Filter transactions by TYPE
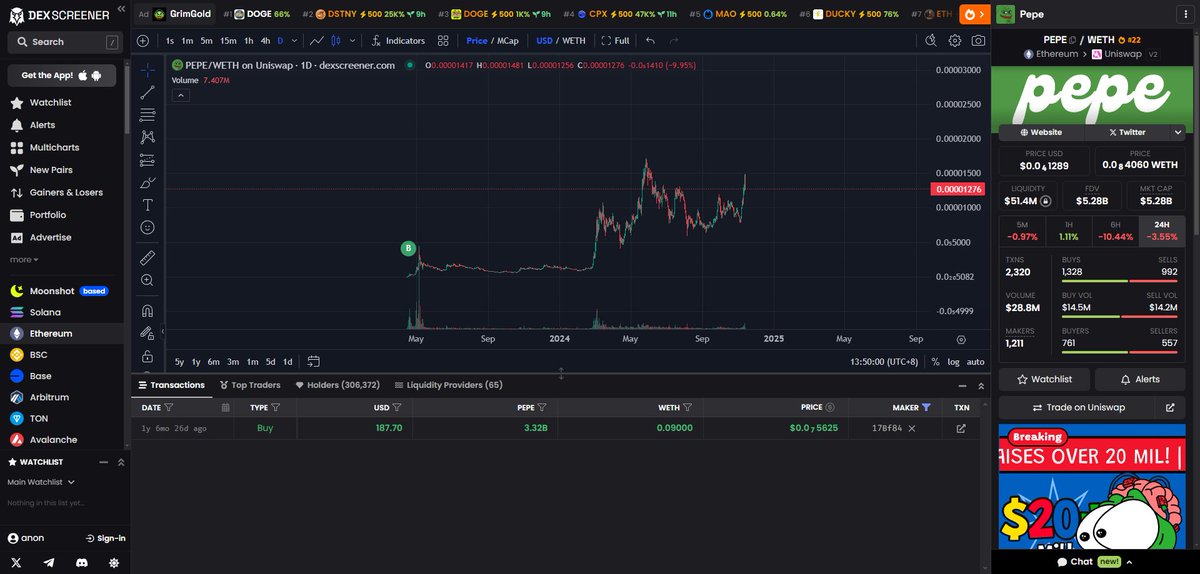 tap(275, 408)
